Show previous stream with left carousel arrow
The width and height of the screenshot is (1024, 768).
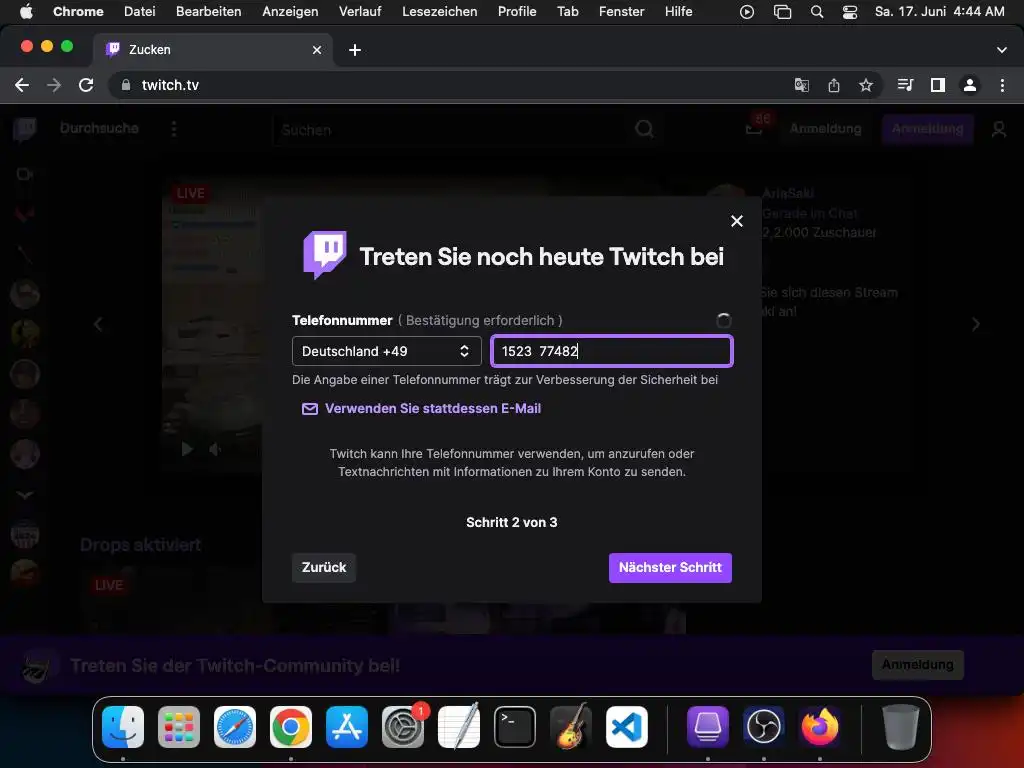click(98, 325)
